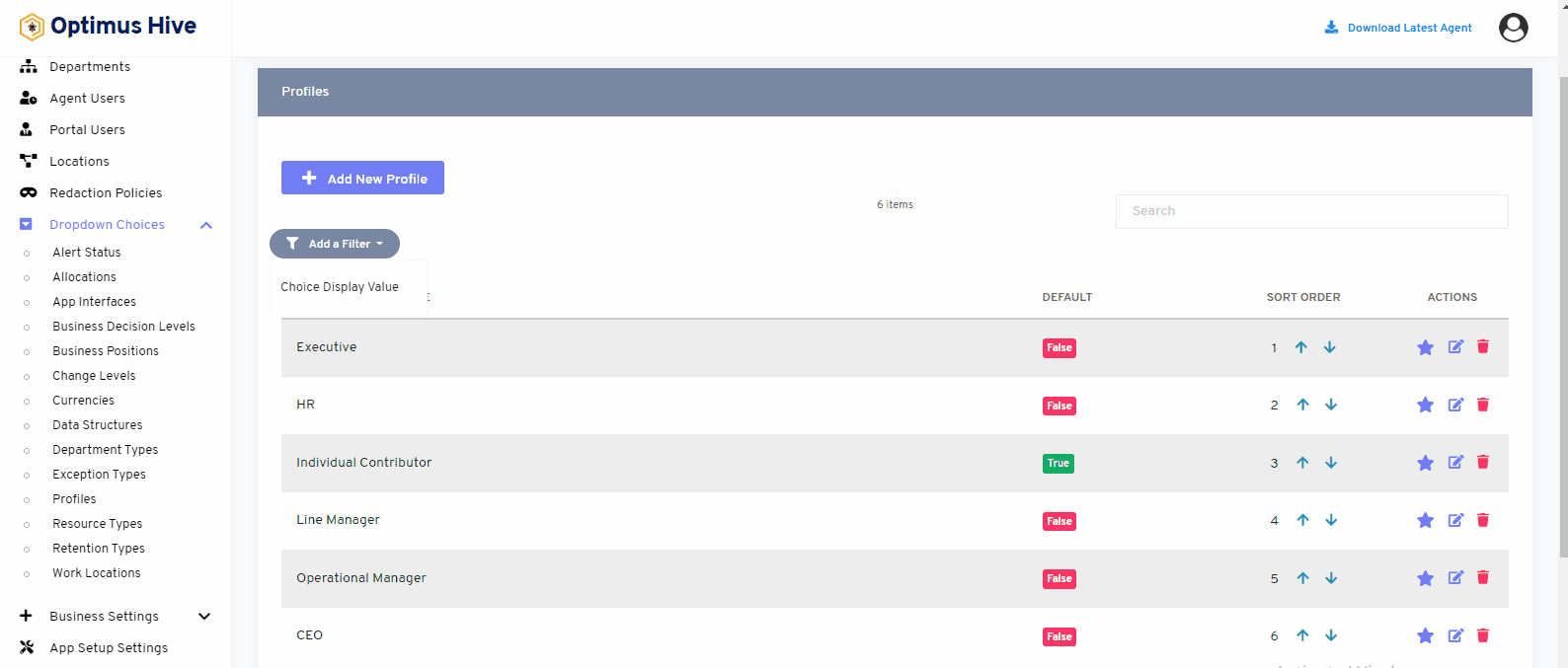Open Data Structures in sidebar
Viewport: 1568px width, 668px height.
98,425
